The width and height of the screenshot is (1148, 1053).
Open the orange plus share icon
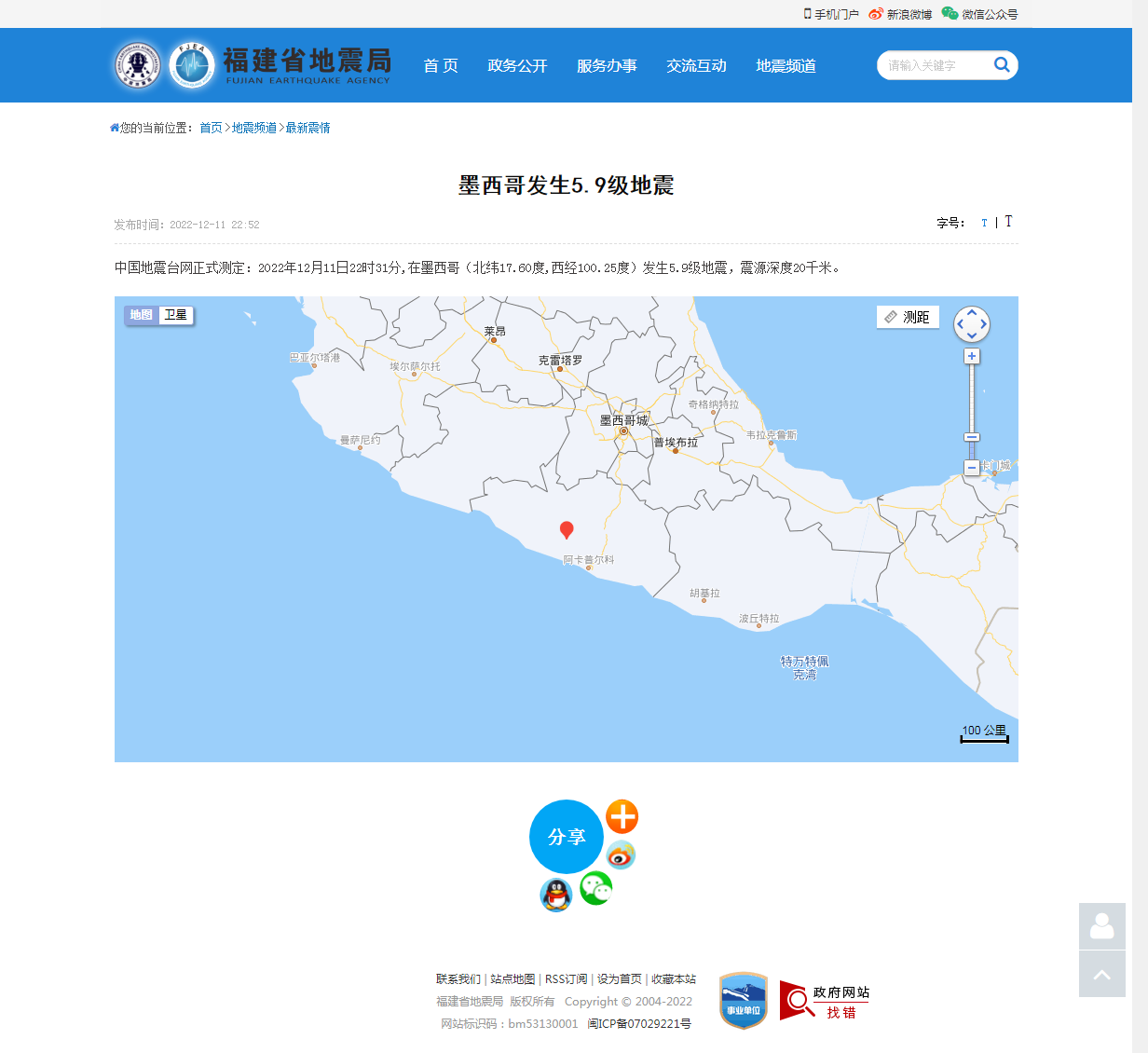(622, 816)
